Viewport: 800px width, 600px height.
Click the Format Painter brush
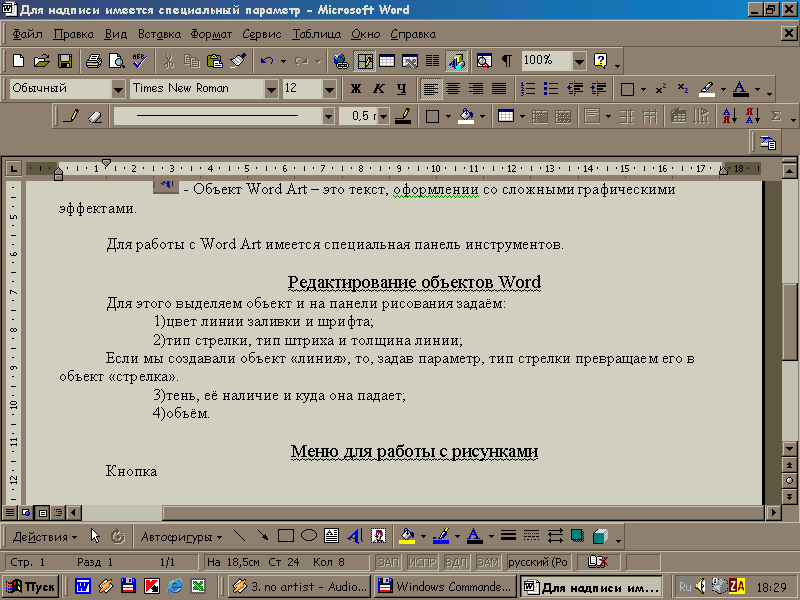coord(237,61)
